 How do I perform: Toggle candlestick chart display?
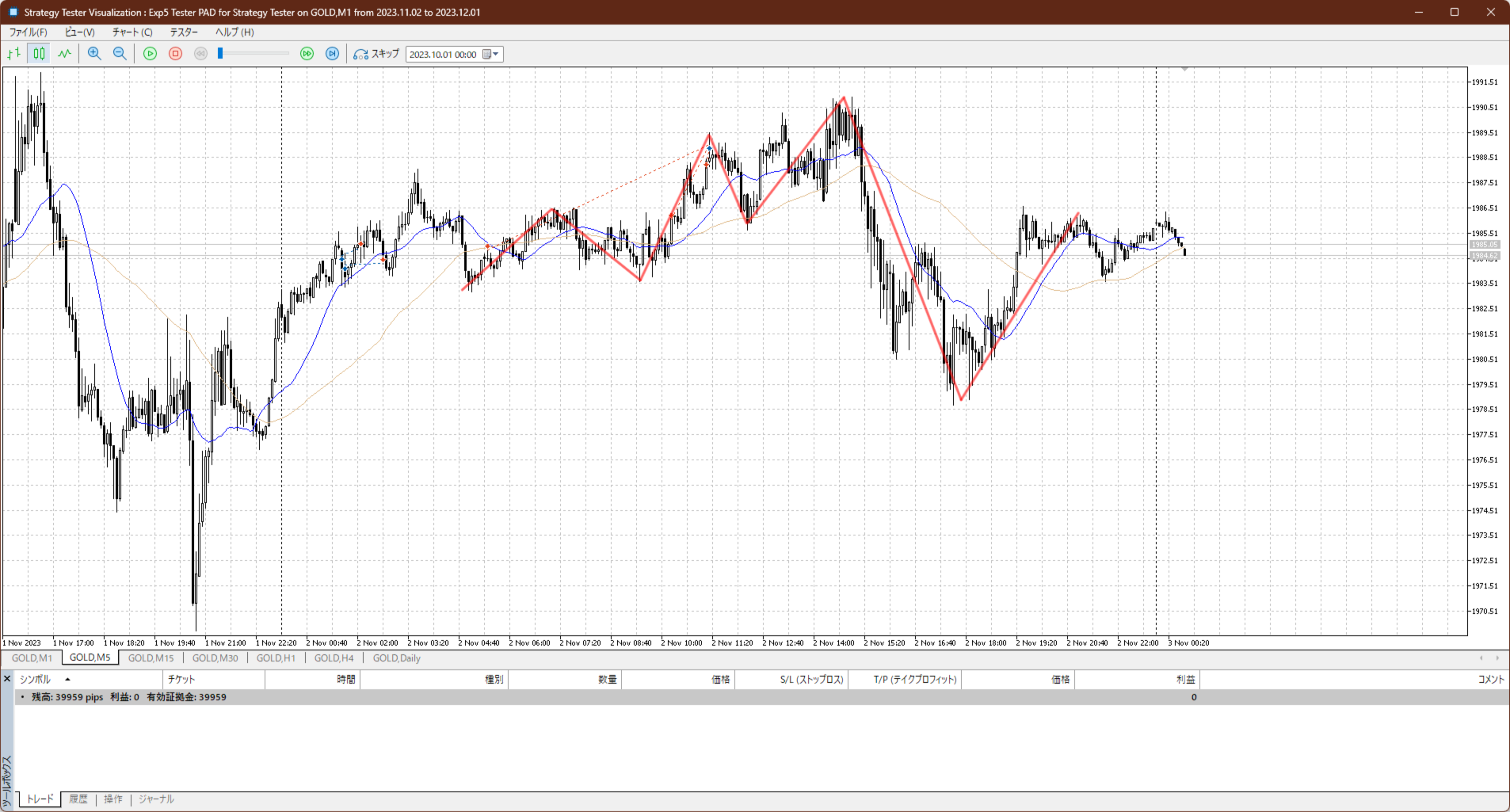point(39,54)
